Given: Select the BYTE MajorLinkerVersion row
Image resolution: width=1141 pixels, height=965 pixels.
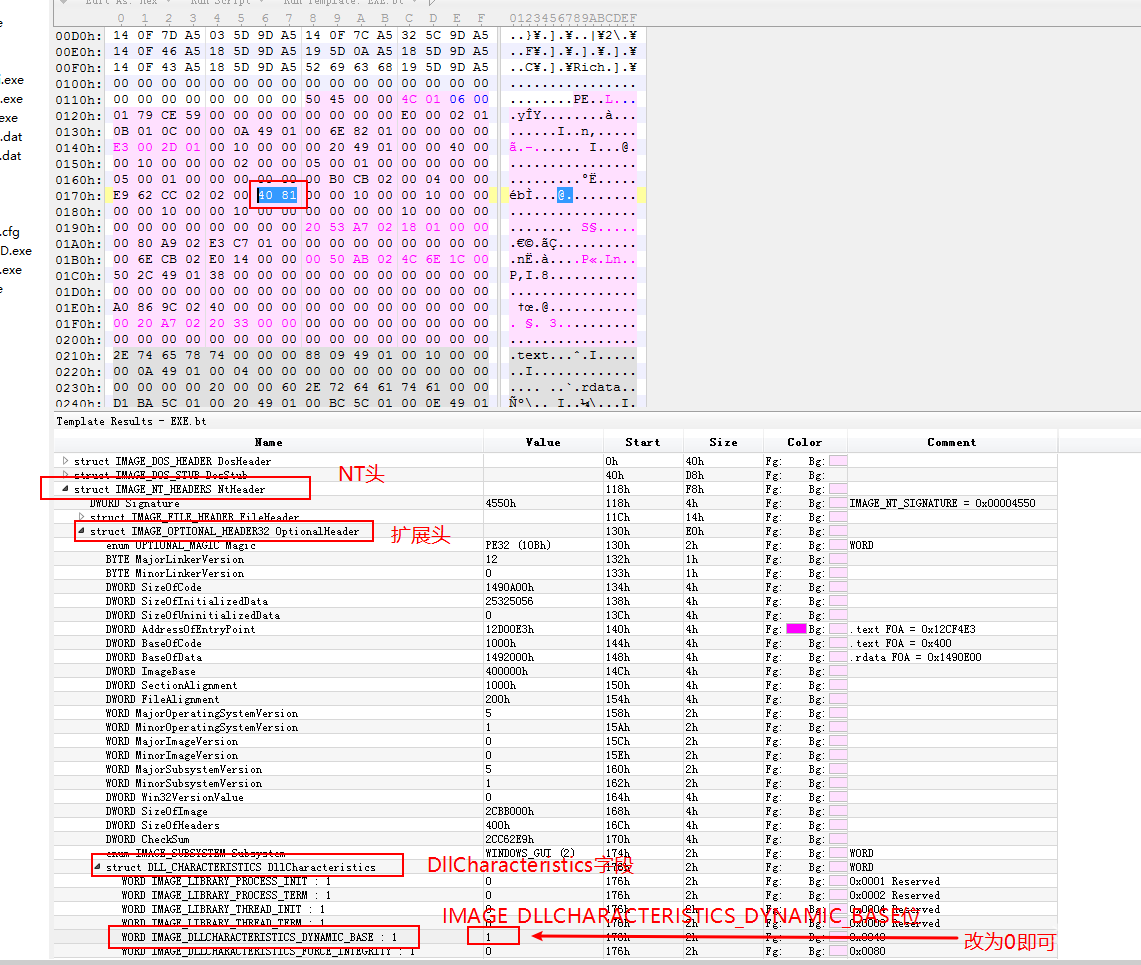Looking at the screenshot, I should pos(555,559).
